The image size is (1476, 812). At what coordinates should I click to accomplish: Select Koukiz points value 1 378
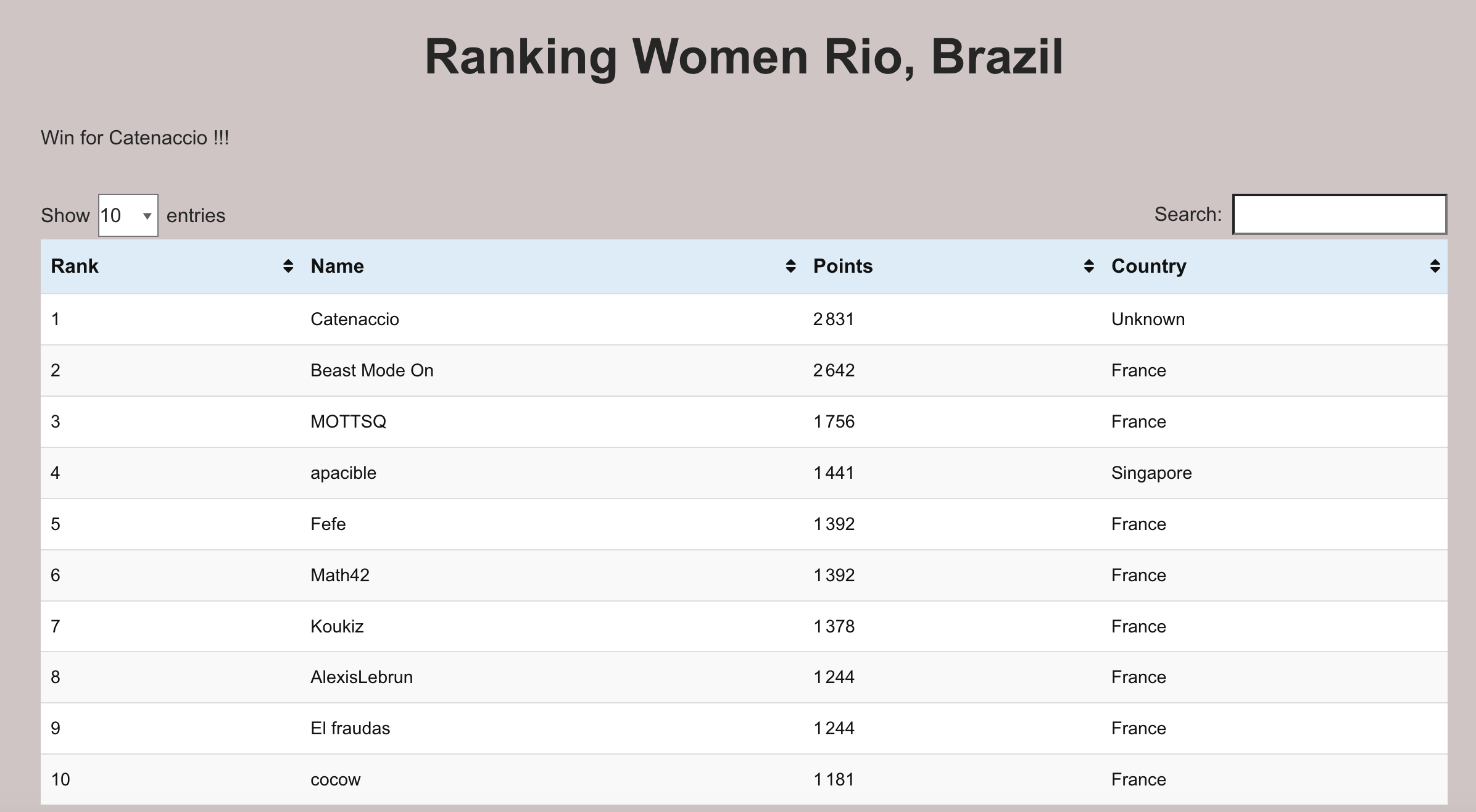[x=834, y=626]
